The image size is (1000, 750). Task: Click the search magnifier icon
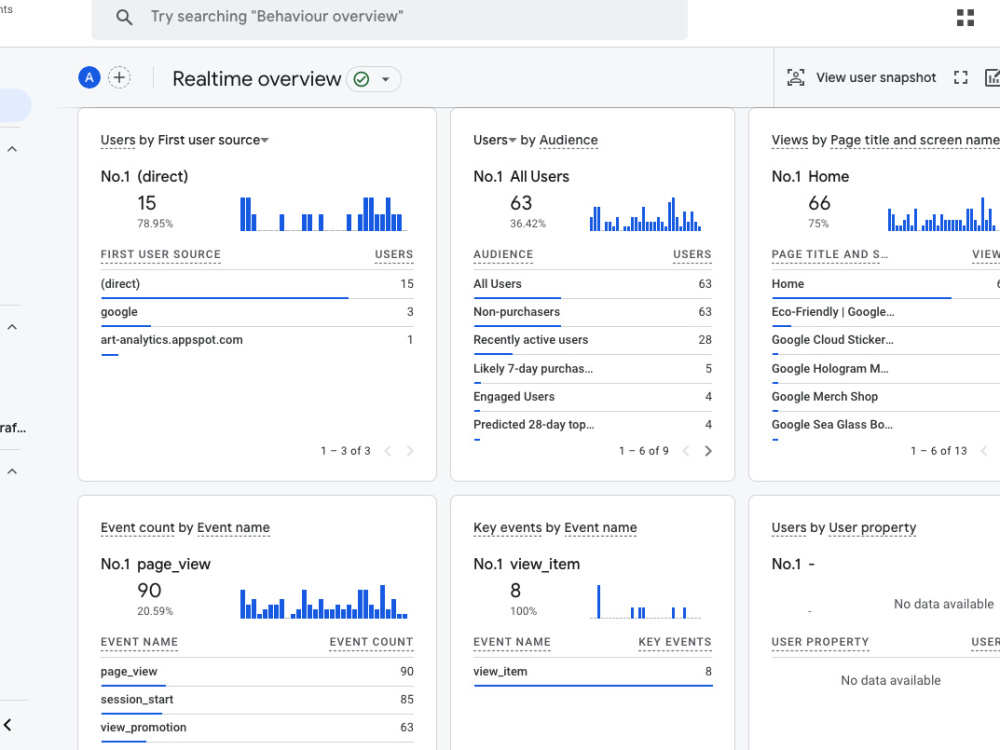pos(124,19)
